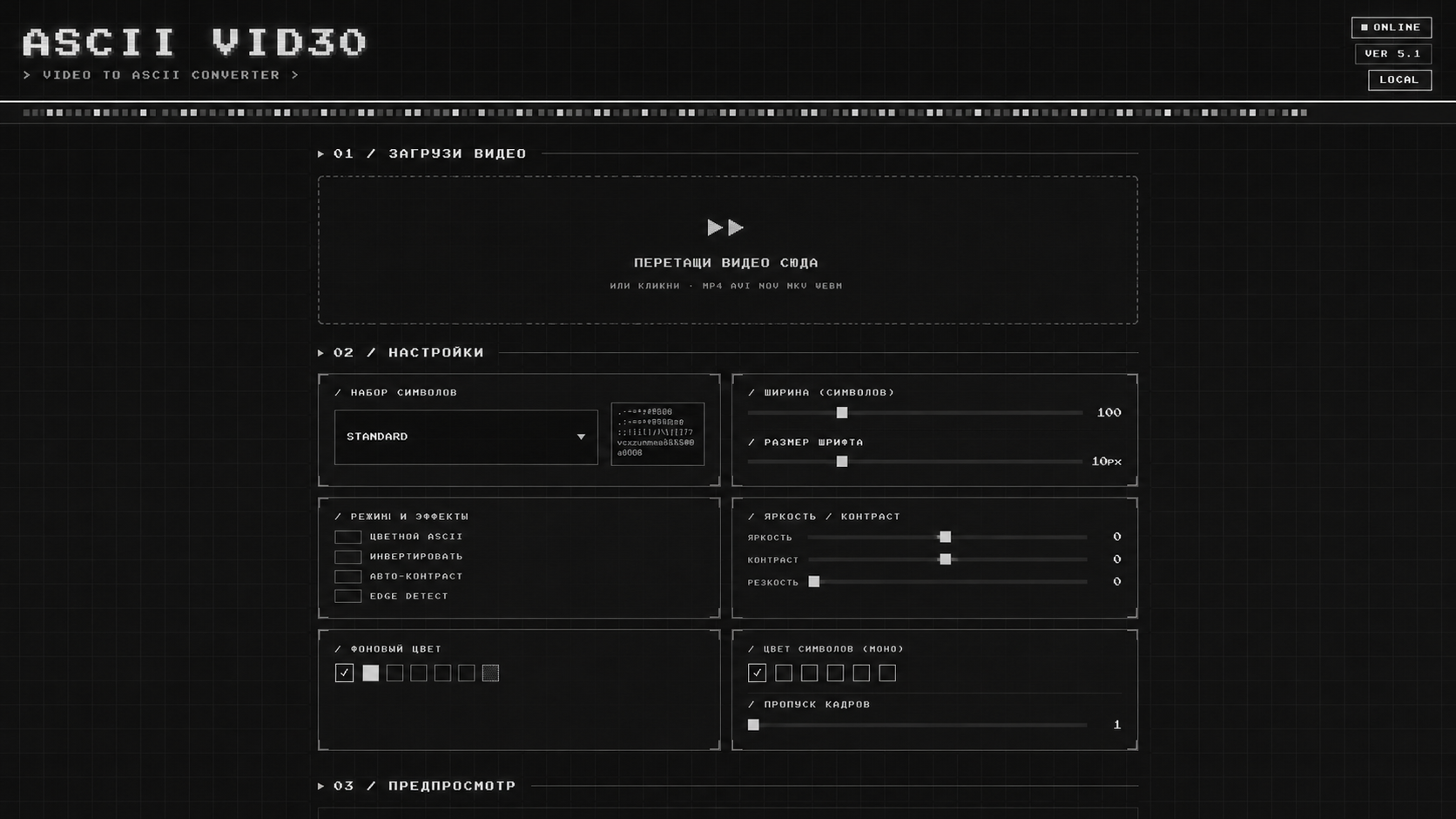Viewport: 1456px width, 819px height.
Task: Click the play arrows upload icon
Action: [x=725, y=227]
